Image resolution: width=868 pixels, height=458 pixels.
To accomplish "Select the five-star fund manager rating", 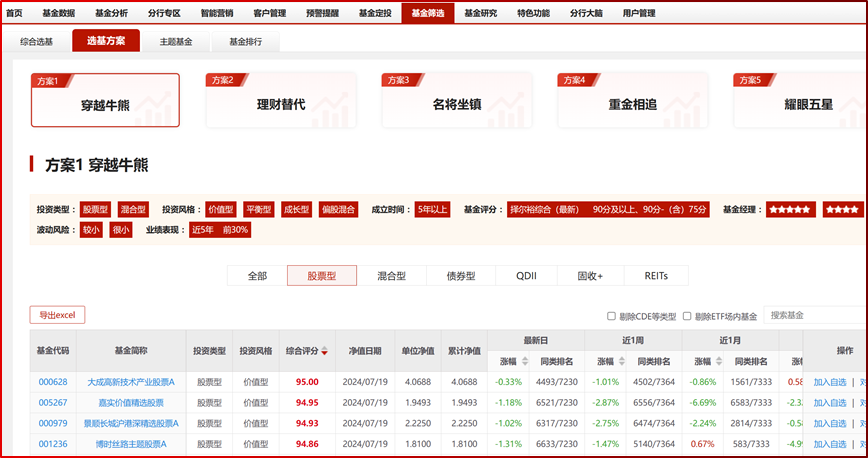I will point(790,209).
